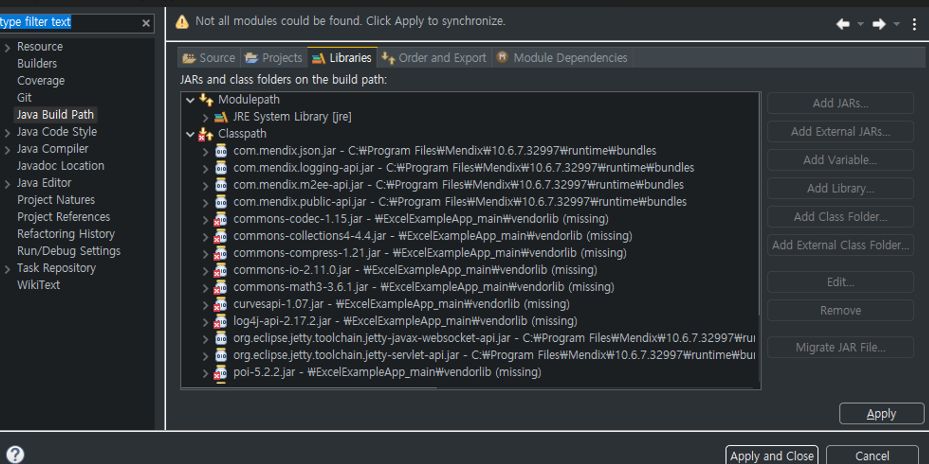The height and width of the screenshot is (464, 929).
Task: Click the Remove button
Action: [840, 311]
